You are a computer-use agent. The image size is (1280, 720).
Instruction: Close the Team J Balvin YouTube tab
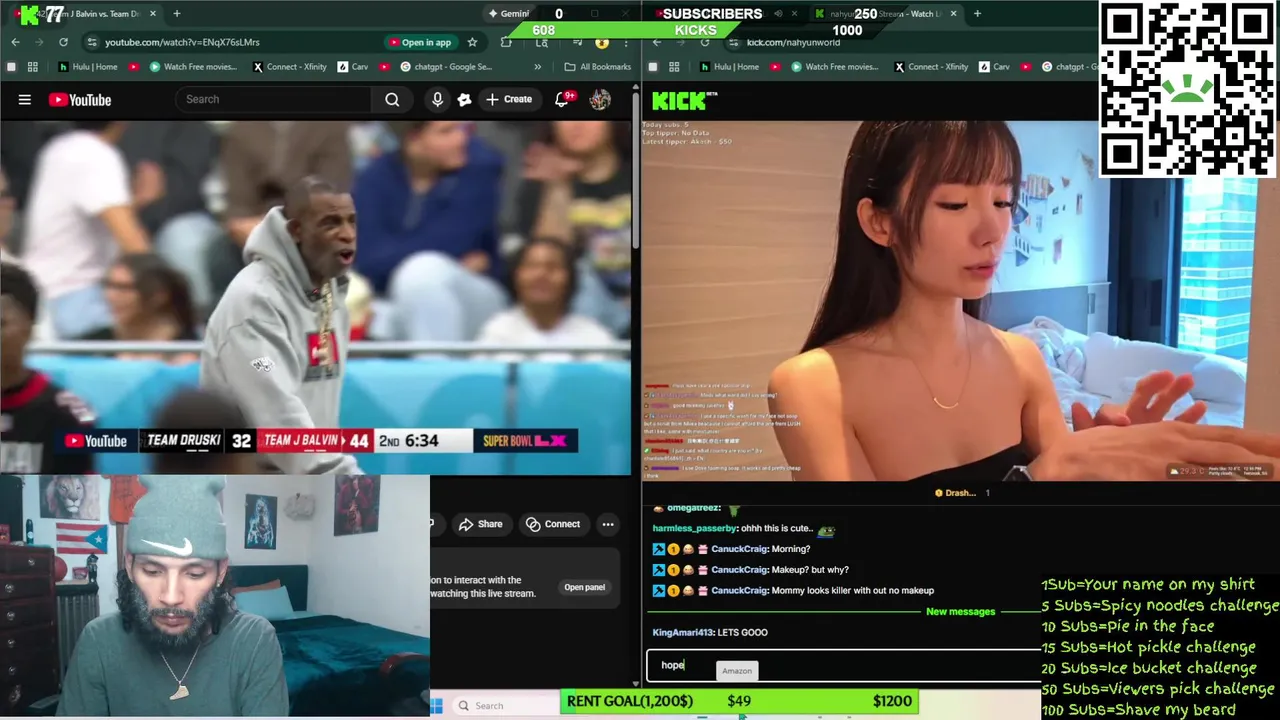tap(153, 14)
